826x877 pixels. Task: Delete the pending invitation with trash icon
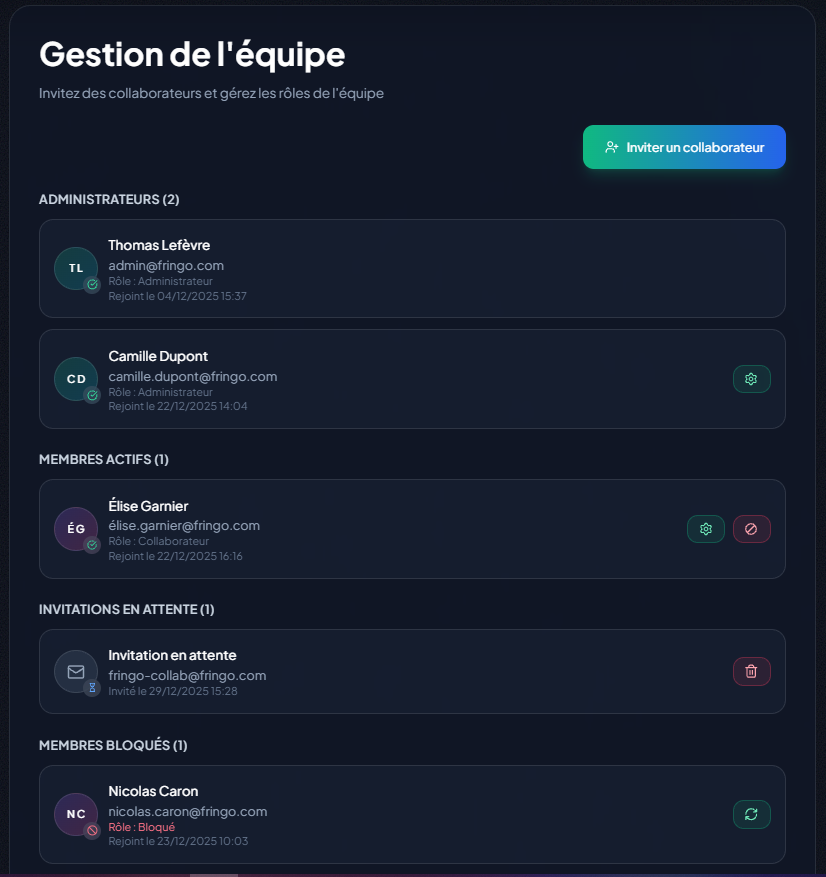click(751, 671)
